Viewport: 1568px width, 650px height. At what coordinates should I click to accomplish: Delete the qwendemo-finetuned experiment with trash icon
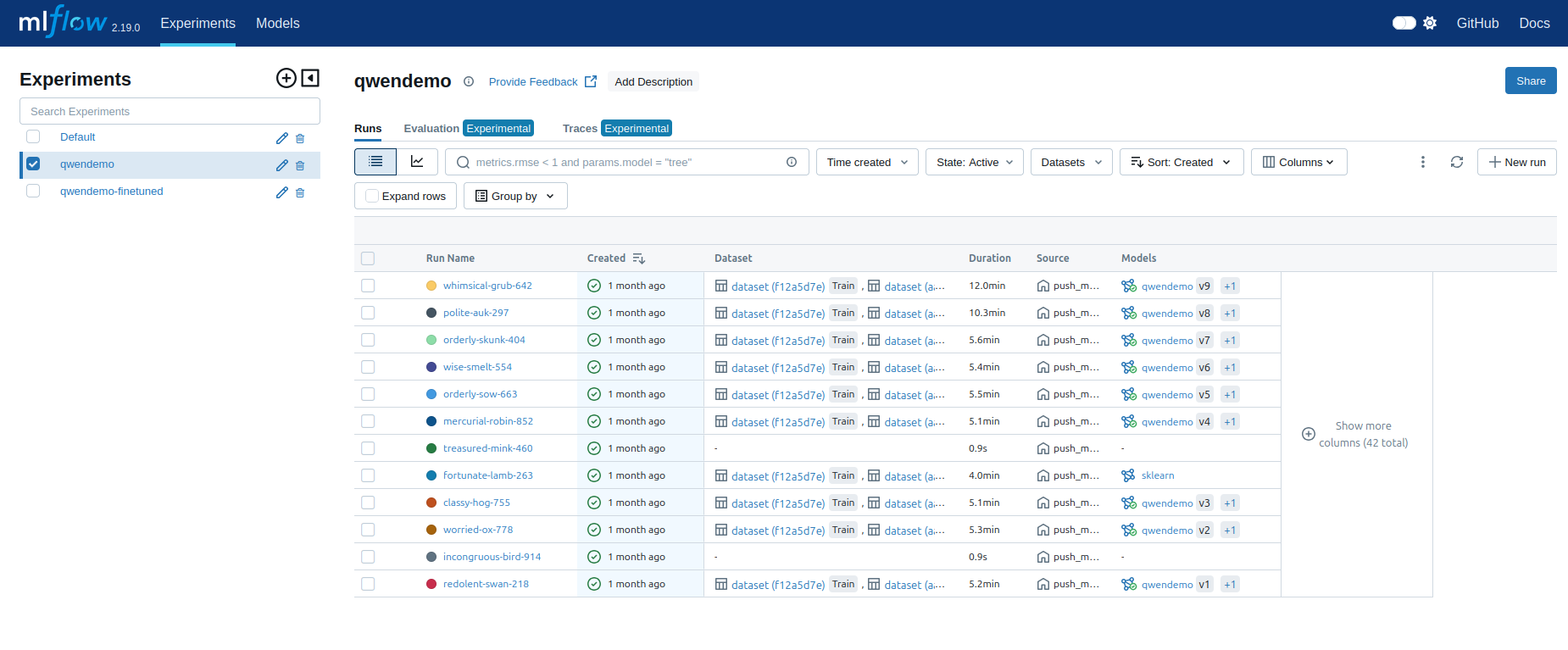pos(300,192)
